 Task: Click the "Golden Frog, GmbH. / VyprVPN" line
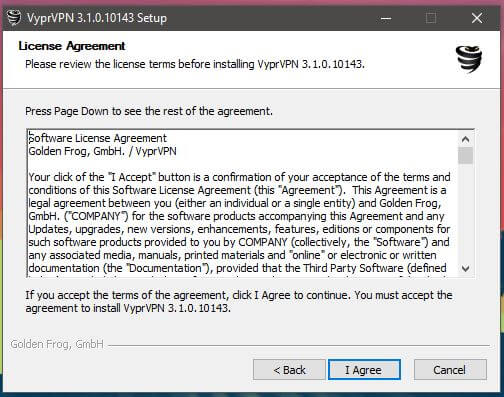(102, 151)
